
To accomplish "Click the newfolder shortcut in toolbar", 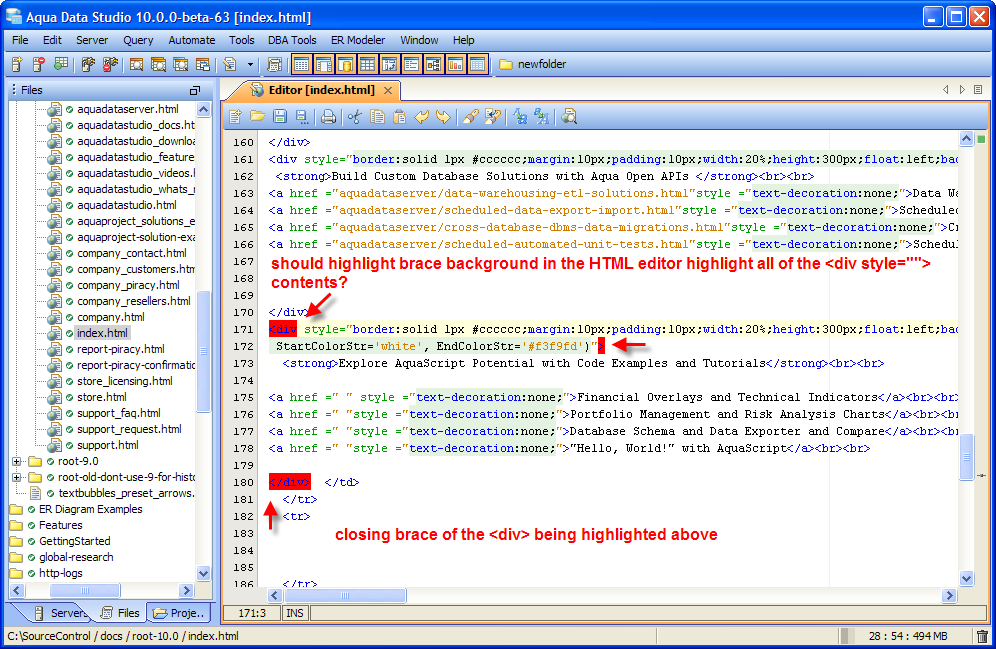I will tap(532, 64).
